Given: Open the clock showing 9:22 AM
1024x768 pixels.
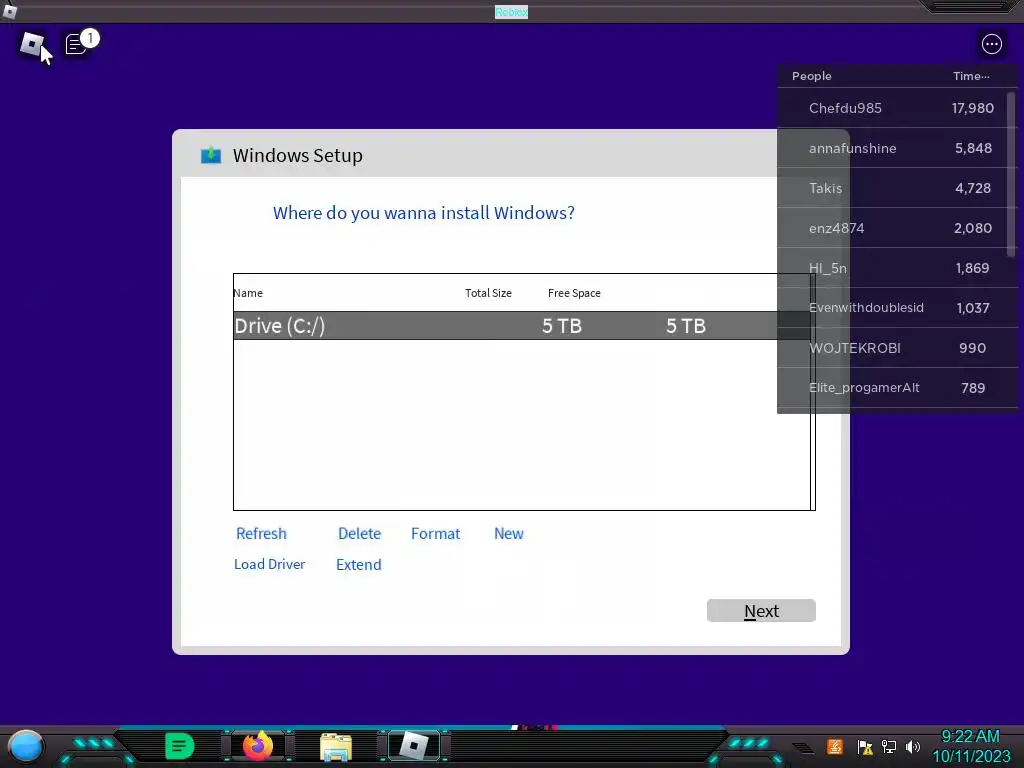Looking at the screenshot, I should 970,746.
